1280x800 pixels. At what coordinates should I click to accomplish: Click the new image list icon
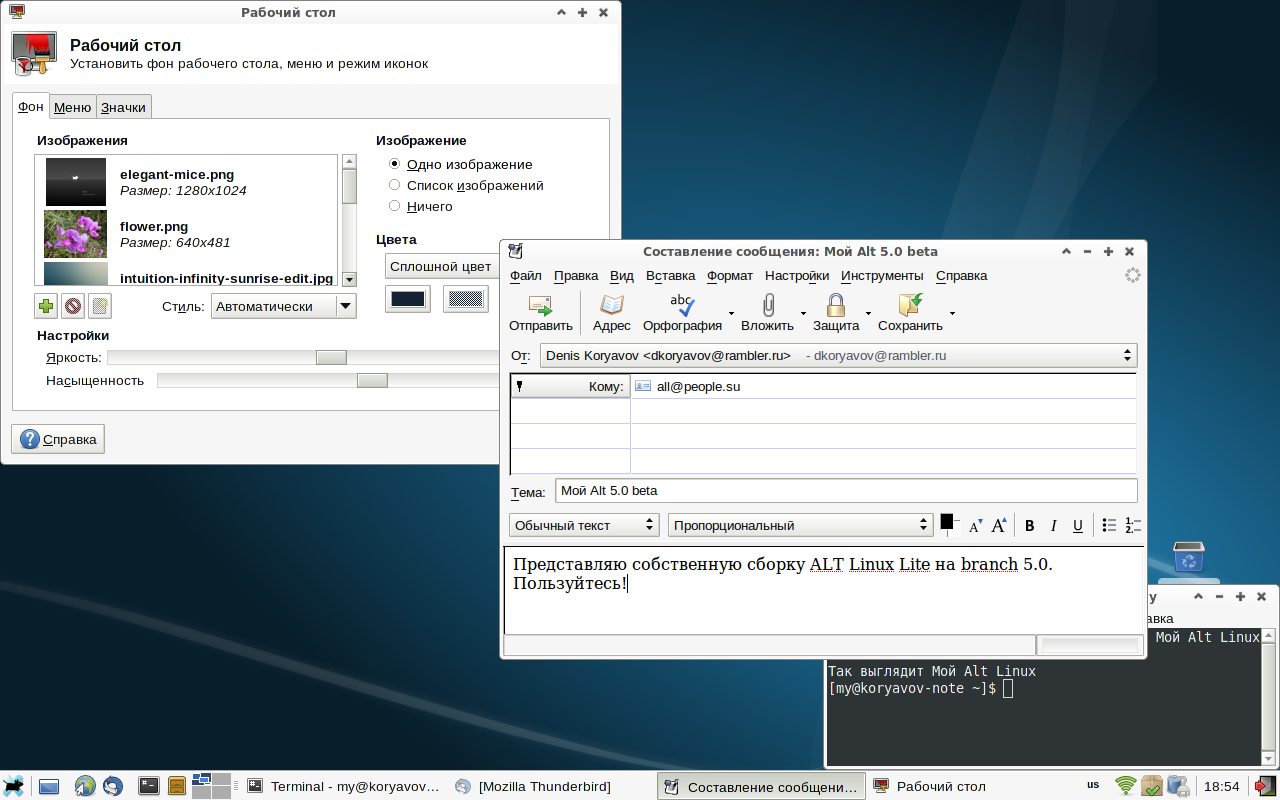click(100, 306)
